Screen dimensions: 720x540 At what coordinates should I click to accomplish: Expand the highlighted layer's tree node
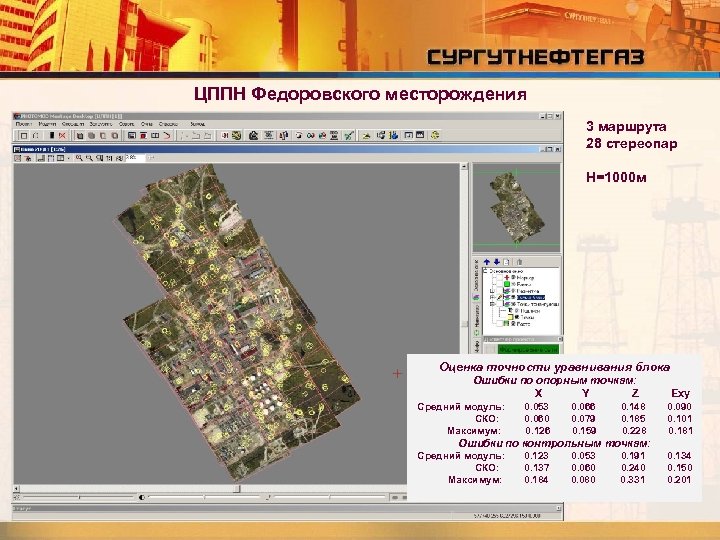click(x=491, y=297)
